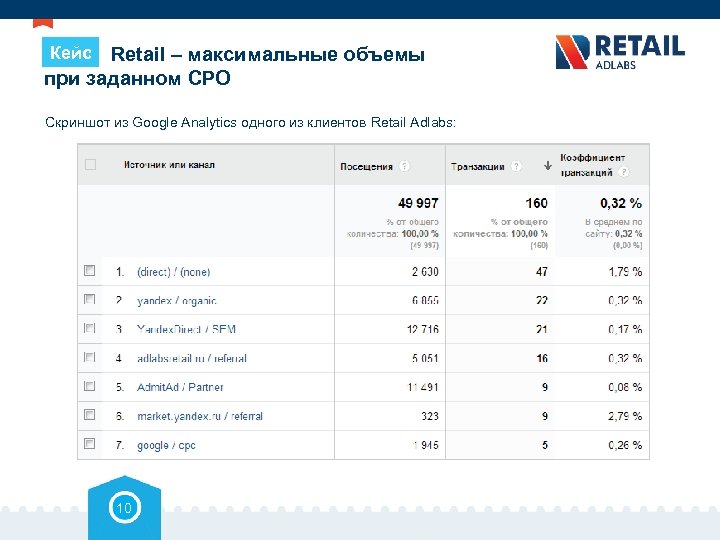The width and height of the screenshot is (720, 540).
Task: Click visits value 12 716
Action: point(423,329)
